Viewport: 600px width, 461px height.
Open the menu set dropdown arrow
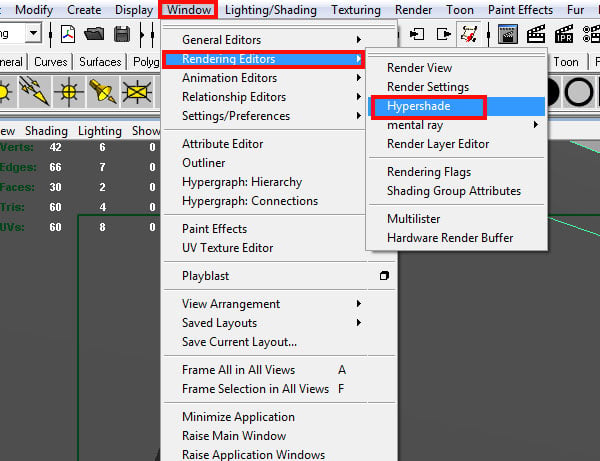(34, 34)
